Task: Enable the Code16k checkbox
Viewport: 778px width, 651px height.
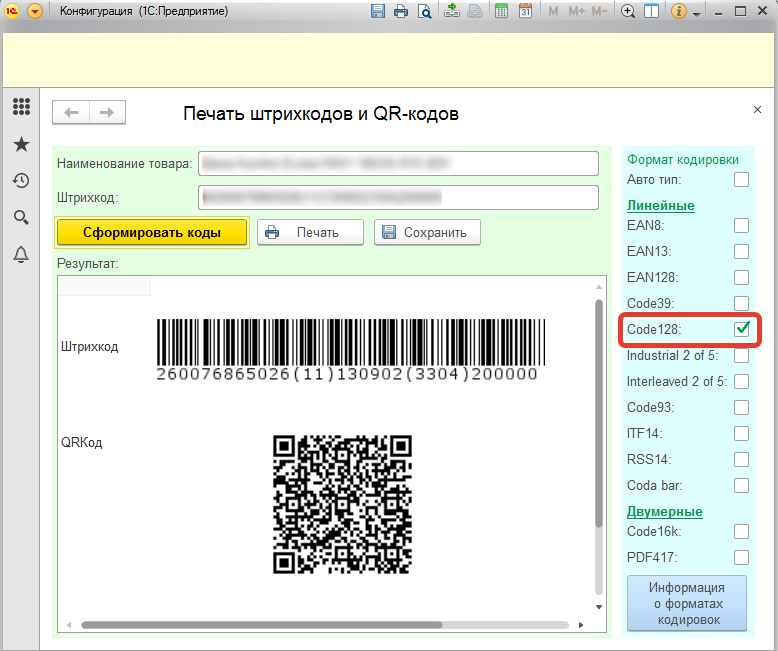Action: click(741, 531)
